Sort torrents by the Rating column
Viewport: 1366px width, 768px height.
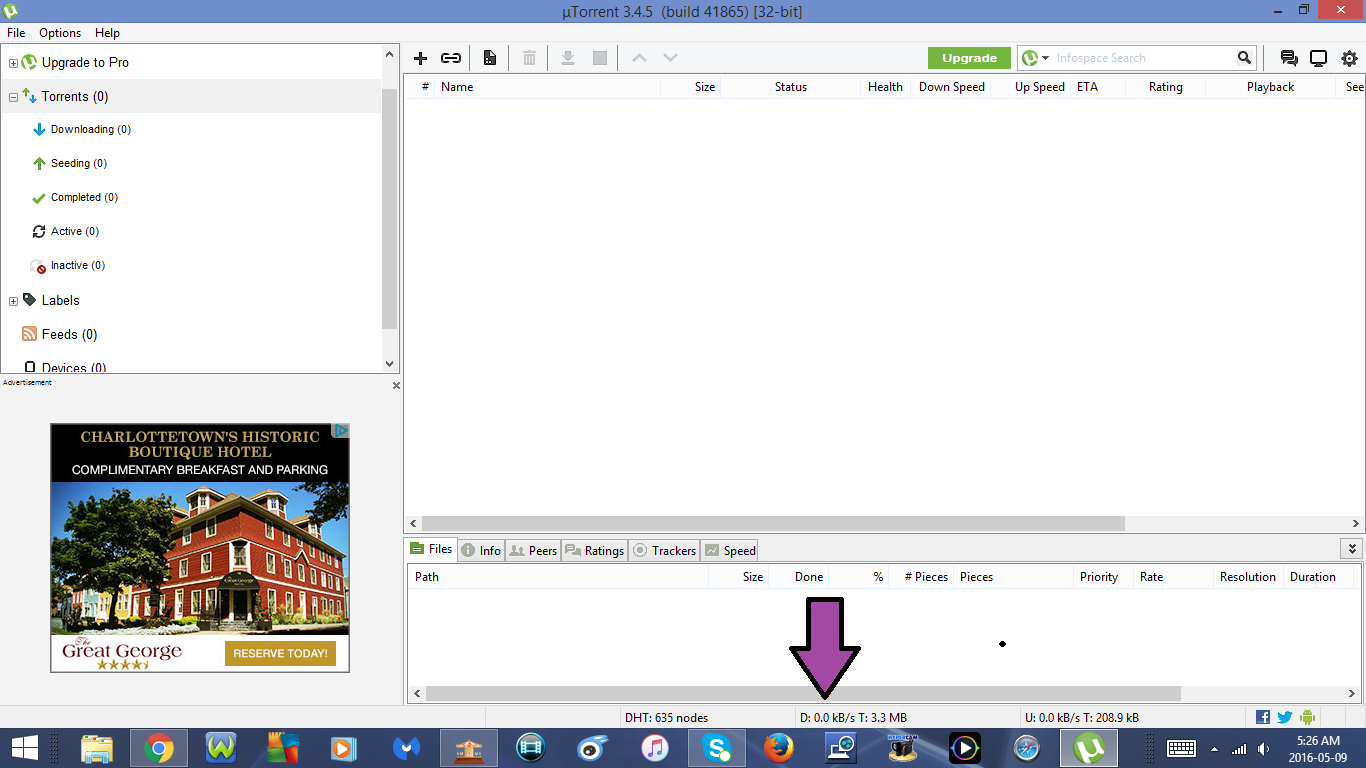click(x=1165, y=87)
